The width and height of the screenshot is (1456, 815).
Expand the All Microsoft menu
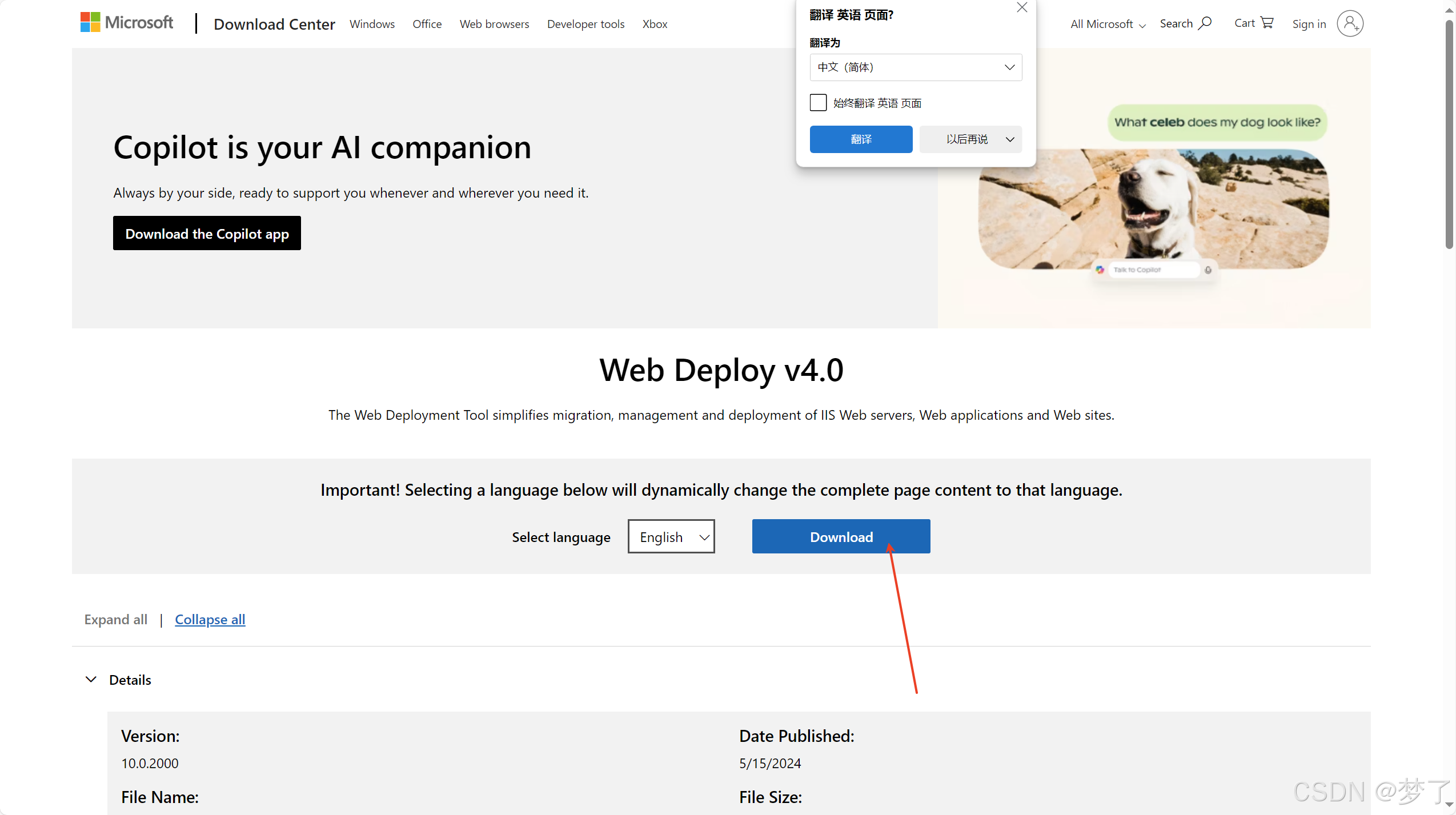pos(1108,24)
